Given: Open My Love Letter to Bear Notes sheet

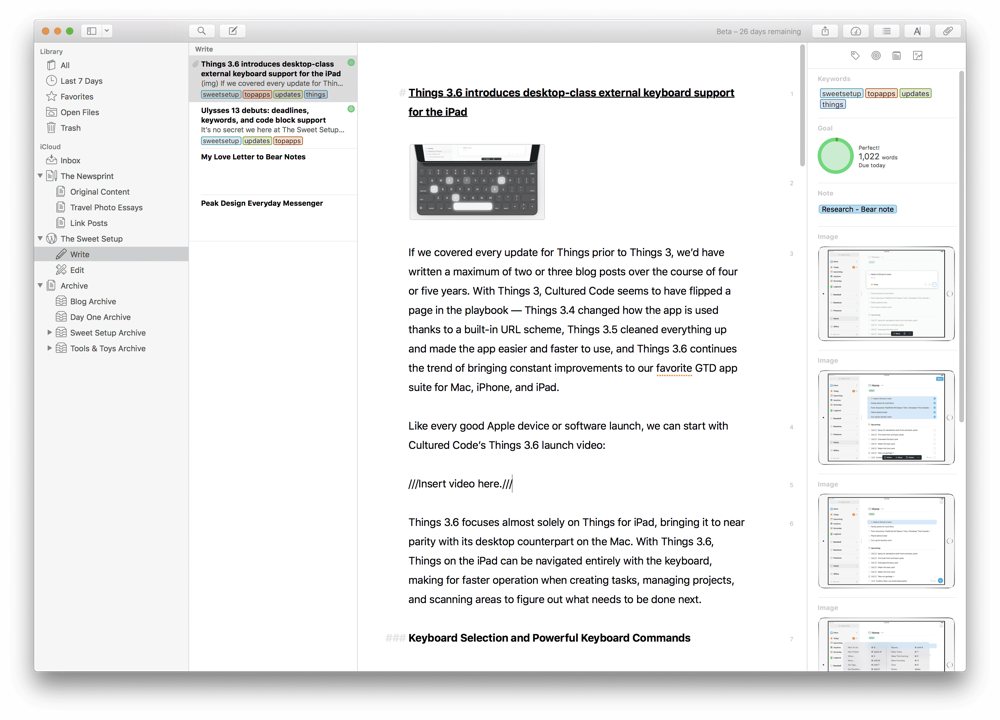Looking at the screenshot, I should [273, 172].
